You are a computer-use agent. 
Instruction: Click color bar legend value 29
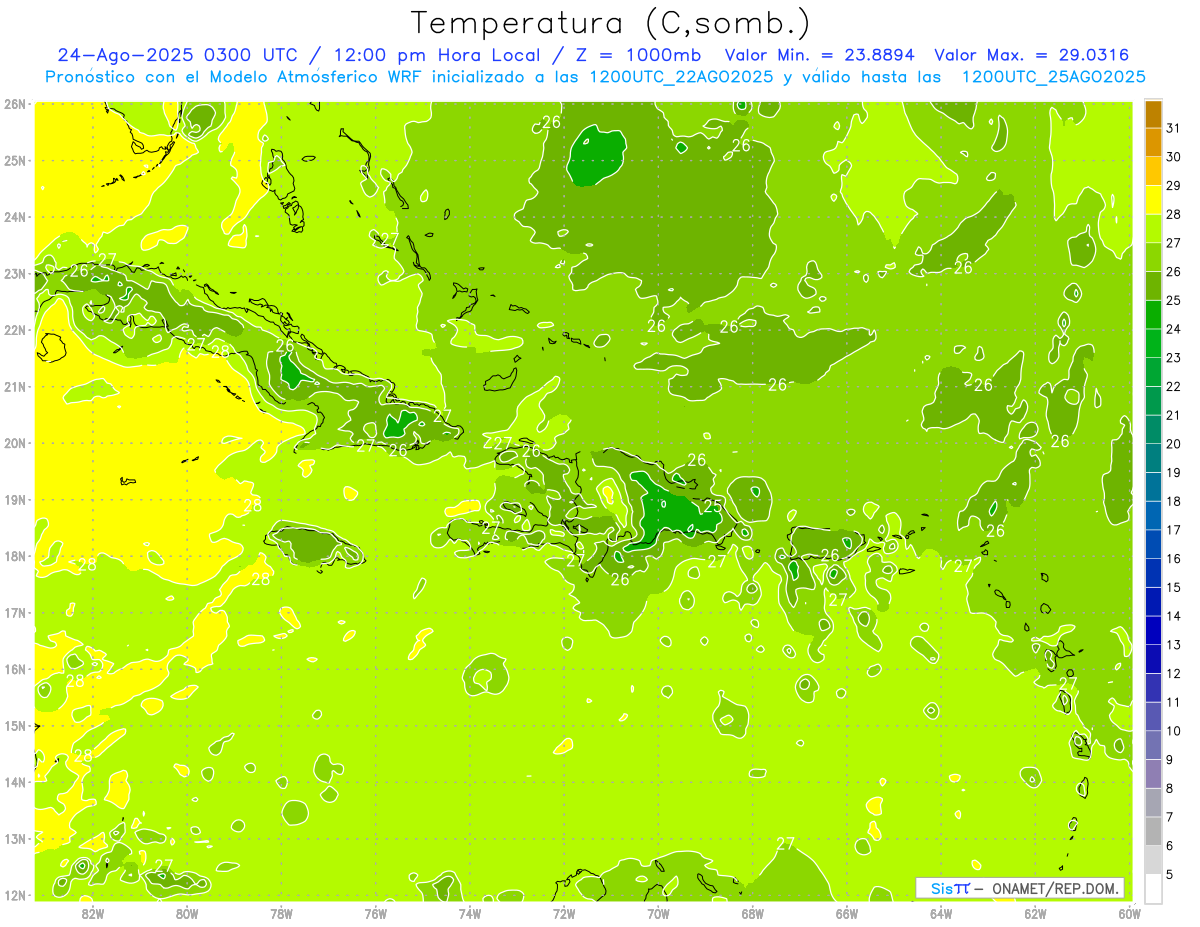[1173, 185]
